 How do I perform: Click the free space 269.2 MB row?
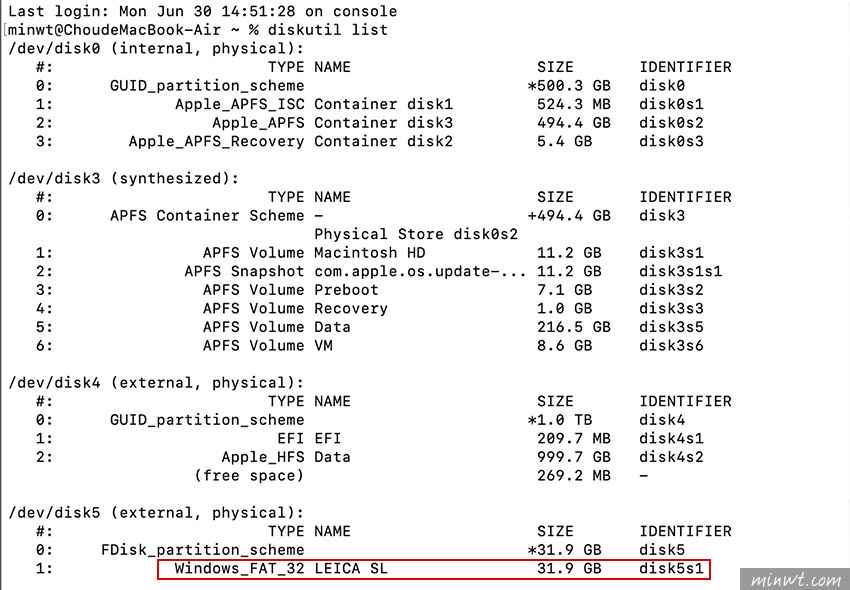pyautogui.click(x=421, y=476)
